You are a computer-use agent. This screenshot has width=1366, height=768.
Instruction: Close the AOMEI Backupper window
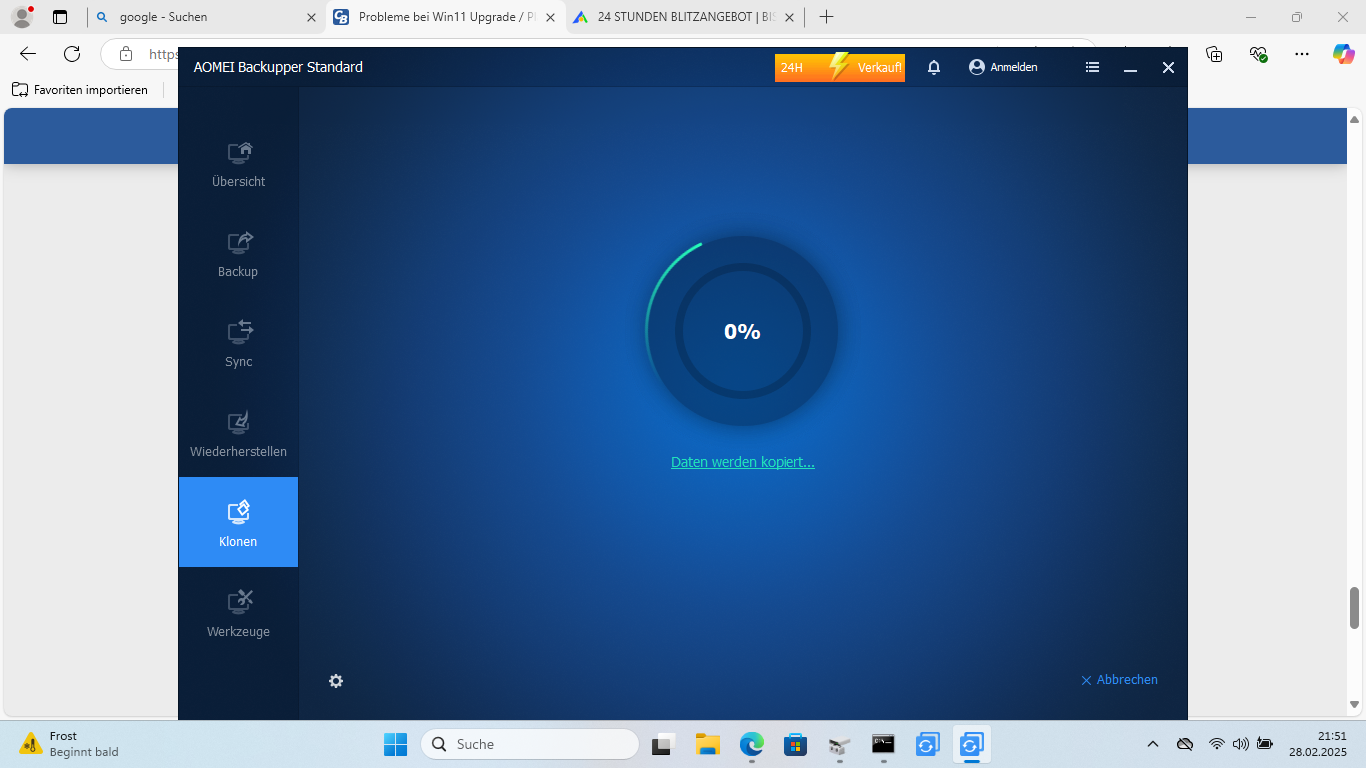pyautogui.click(x=1168, y=68)
